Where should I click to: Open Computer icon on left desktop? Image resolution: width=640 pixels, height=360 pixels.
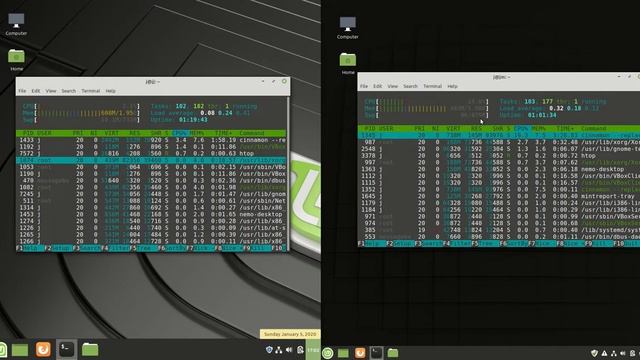coord(16,24)
